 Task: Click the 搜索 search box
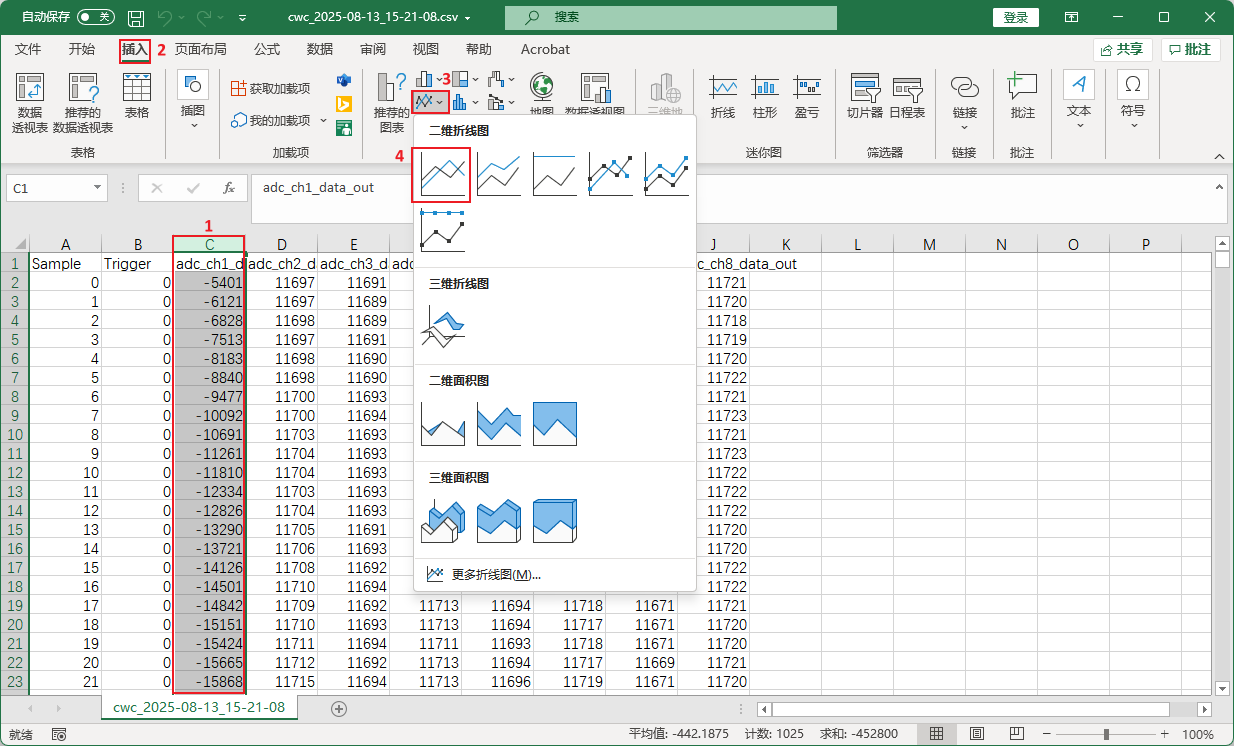point(671,17)
